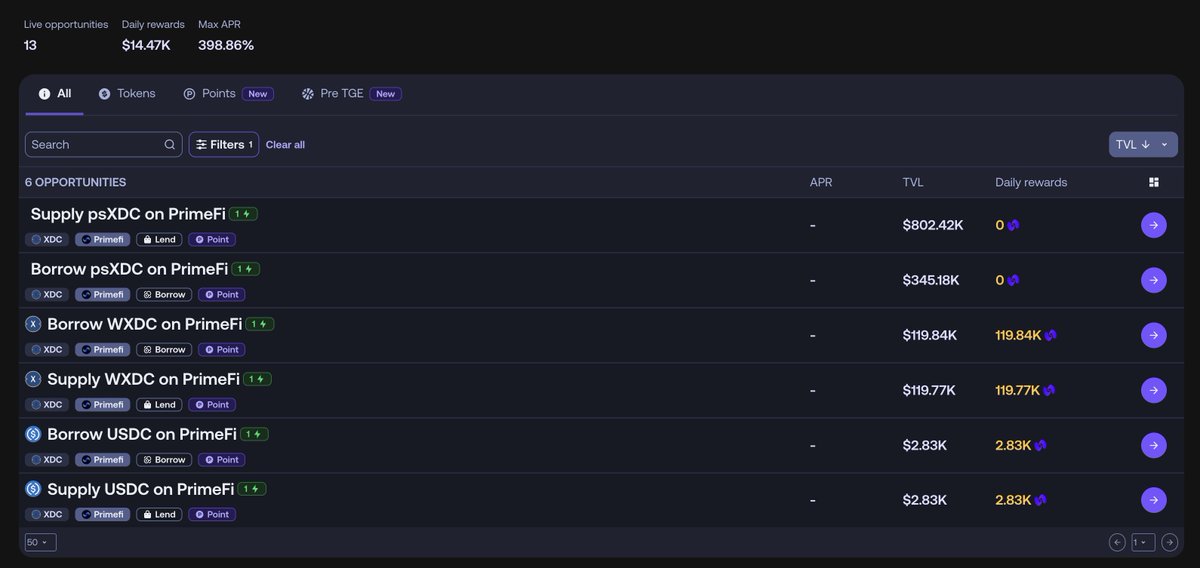Open Supply USDC on PrimeFi opportunity title
1200x568 pixels.
point(140,489)
